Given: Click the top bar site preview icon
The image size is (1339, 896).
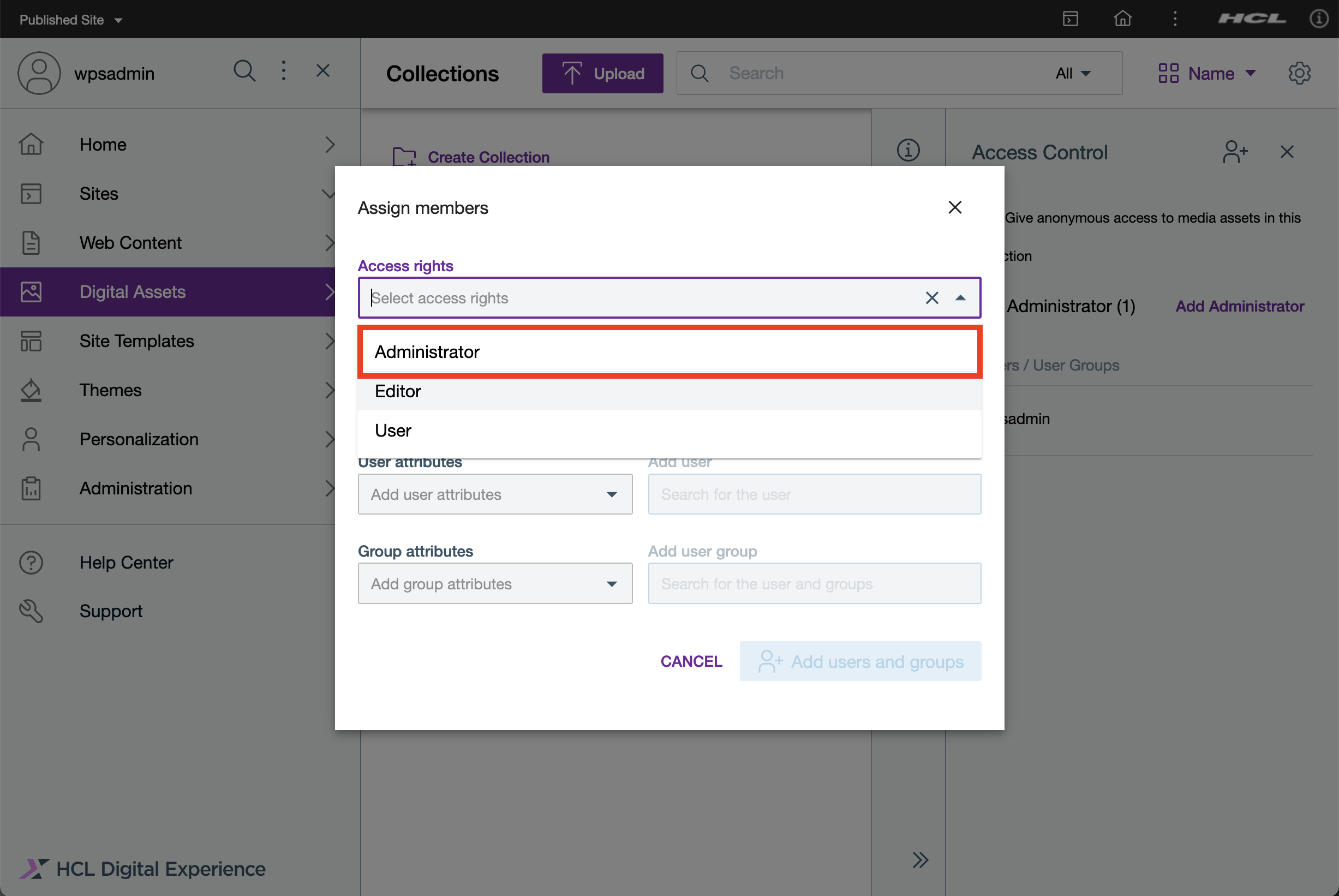Looking at the screenshot, I should coord(1070,19).
